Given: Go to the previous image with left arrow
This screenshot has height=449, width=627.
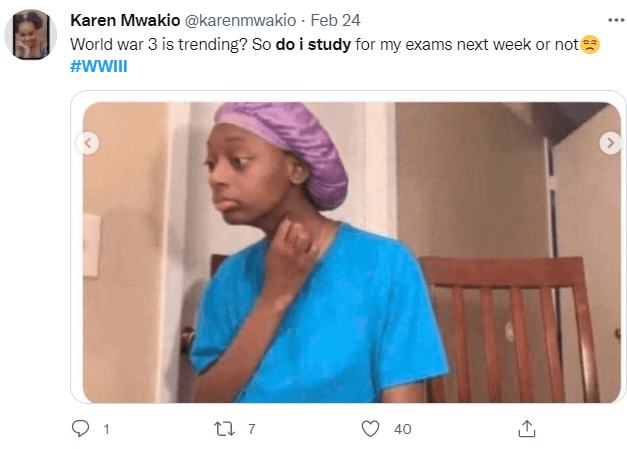Looking at the screenshot, I should (x=88, y=143).
